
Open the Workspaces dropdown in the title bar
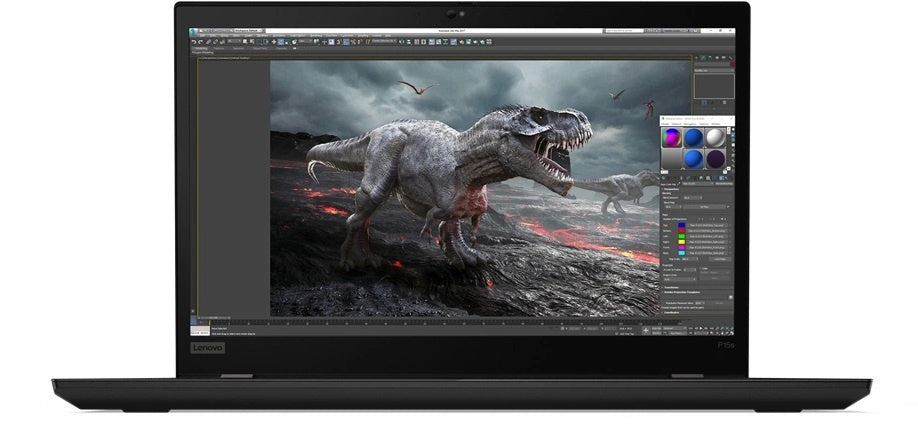point(248,30)
